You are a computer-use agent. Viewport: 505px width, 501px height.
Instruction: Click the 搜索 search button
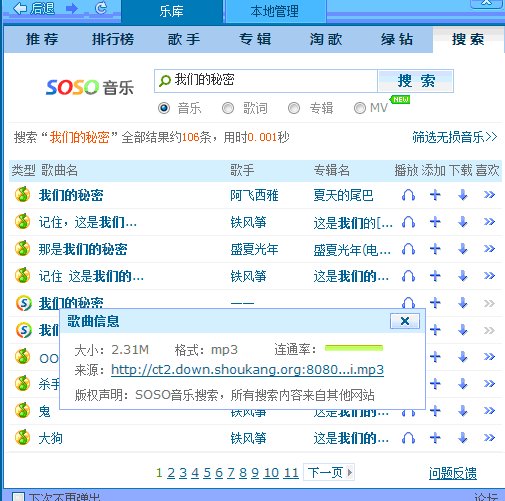416,81
